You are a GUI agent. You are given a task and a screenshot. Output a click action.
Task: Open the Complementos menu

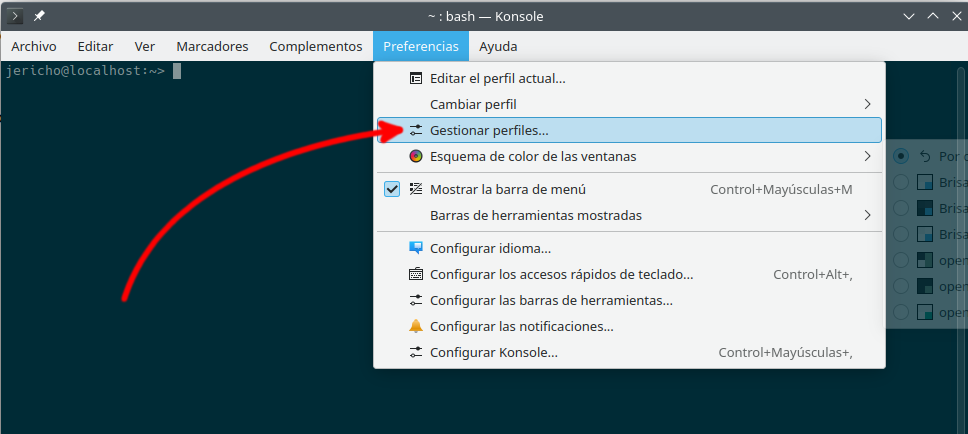(x=315, y=46)
